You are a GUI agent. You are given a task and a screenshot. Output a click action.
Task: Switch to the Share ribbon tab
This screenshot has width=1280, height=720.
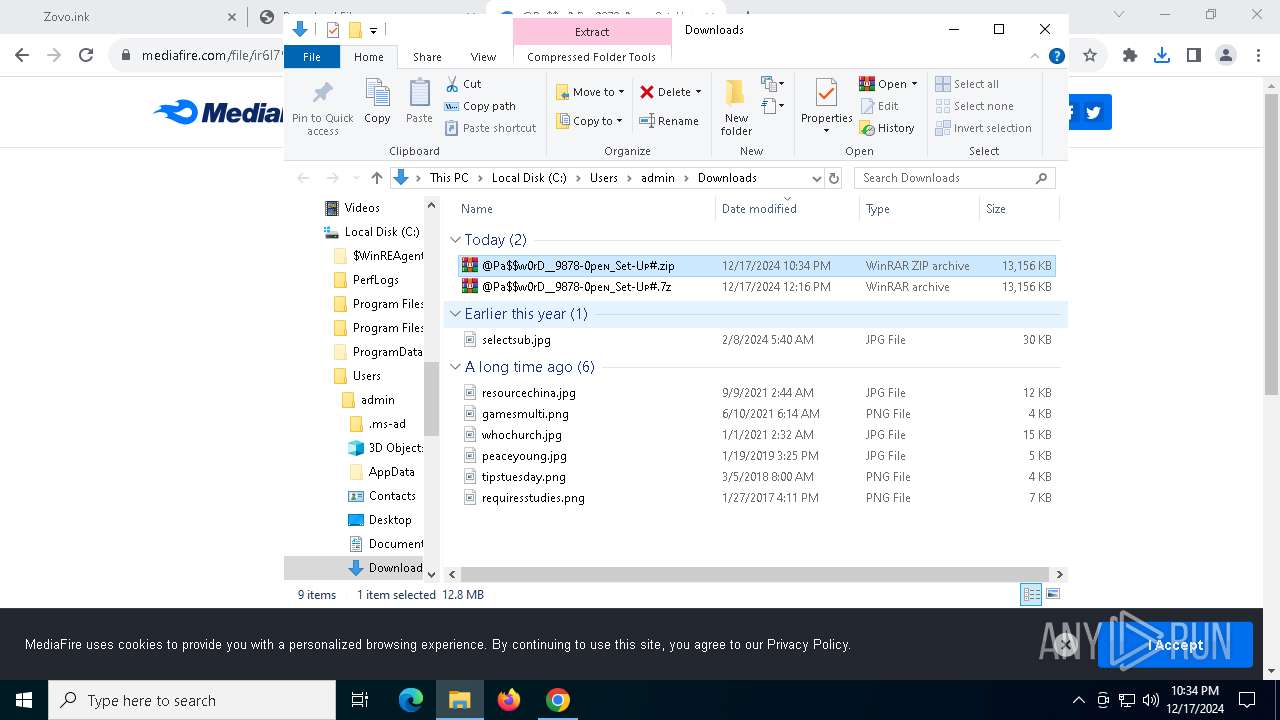(427, 57)
